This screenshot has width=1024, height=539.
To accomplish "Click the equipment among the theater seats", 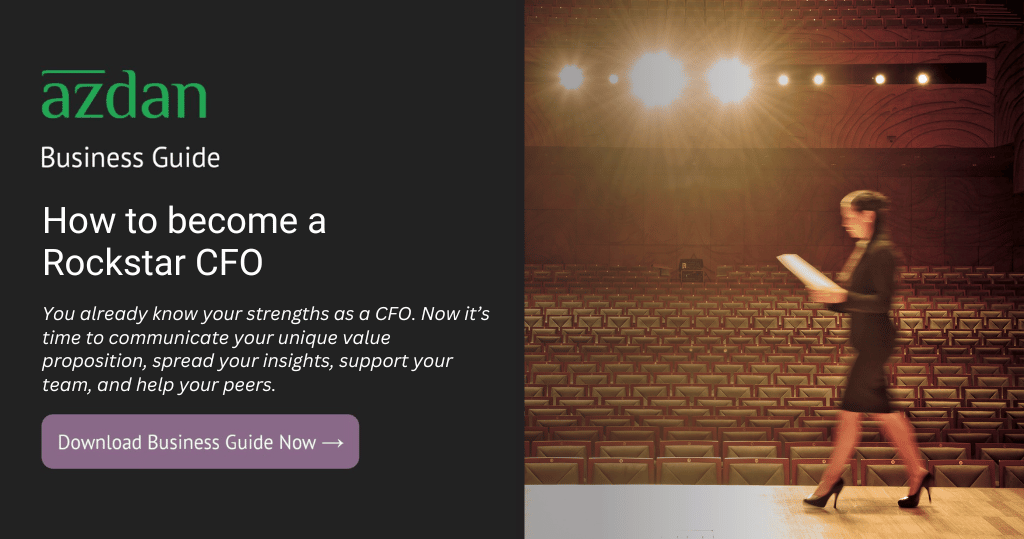I will pos(691,268).
